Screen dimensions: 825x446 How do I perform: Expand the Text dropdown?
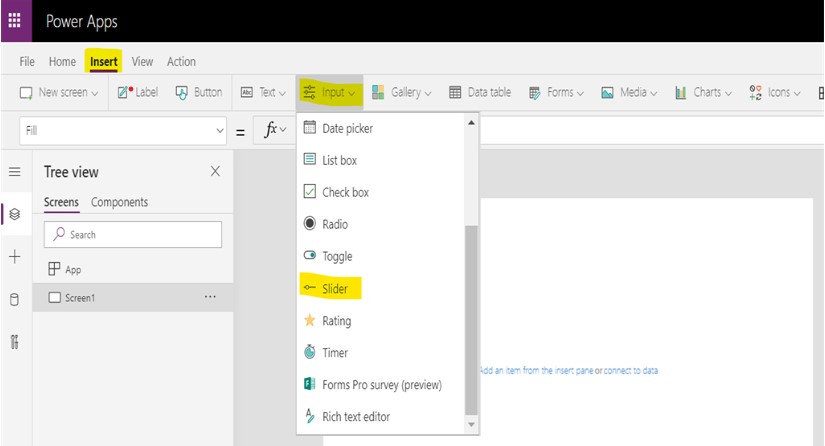point(263,93)
